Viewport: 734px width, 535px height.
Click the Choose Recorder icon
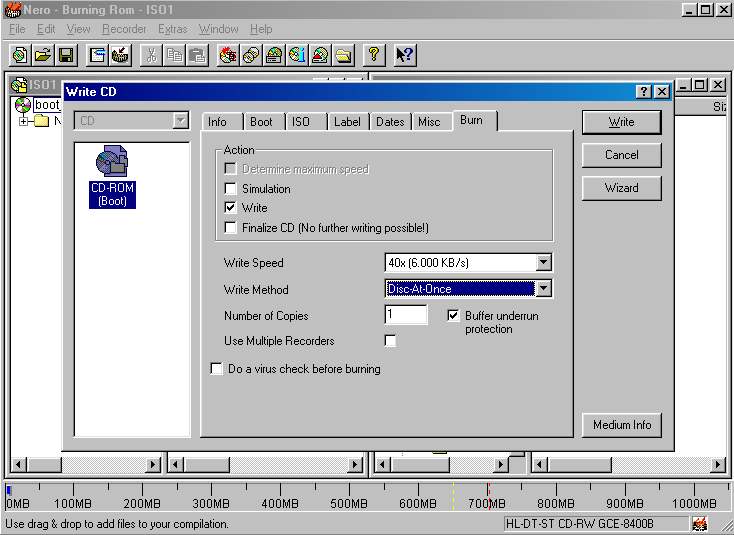274,55
